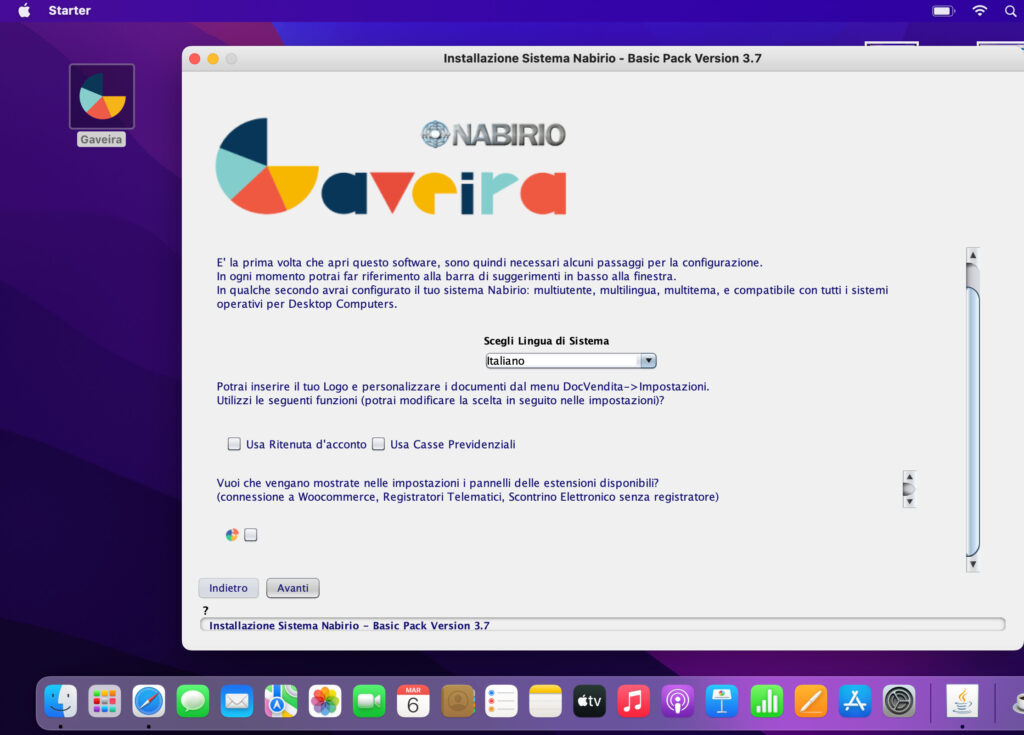The height and width of the screenshot is (735, 1024).
Task: Open Messages in the Dock
Action: pyautogui.click(x=193, y=701)
